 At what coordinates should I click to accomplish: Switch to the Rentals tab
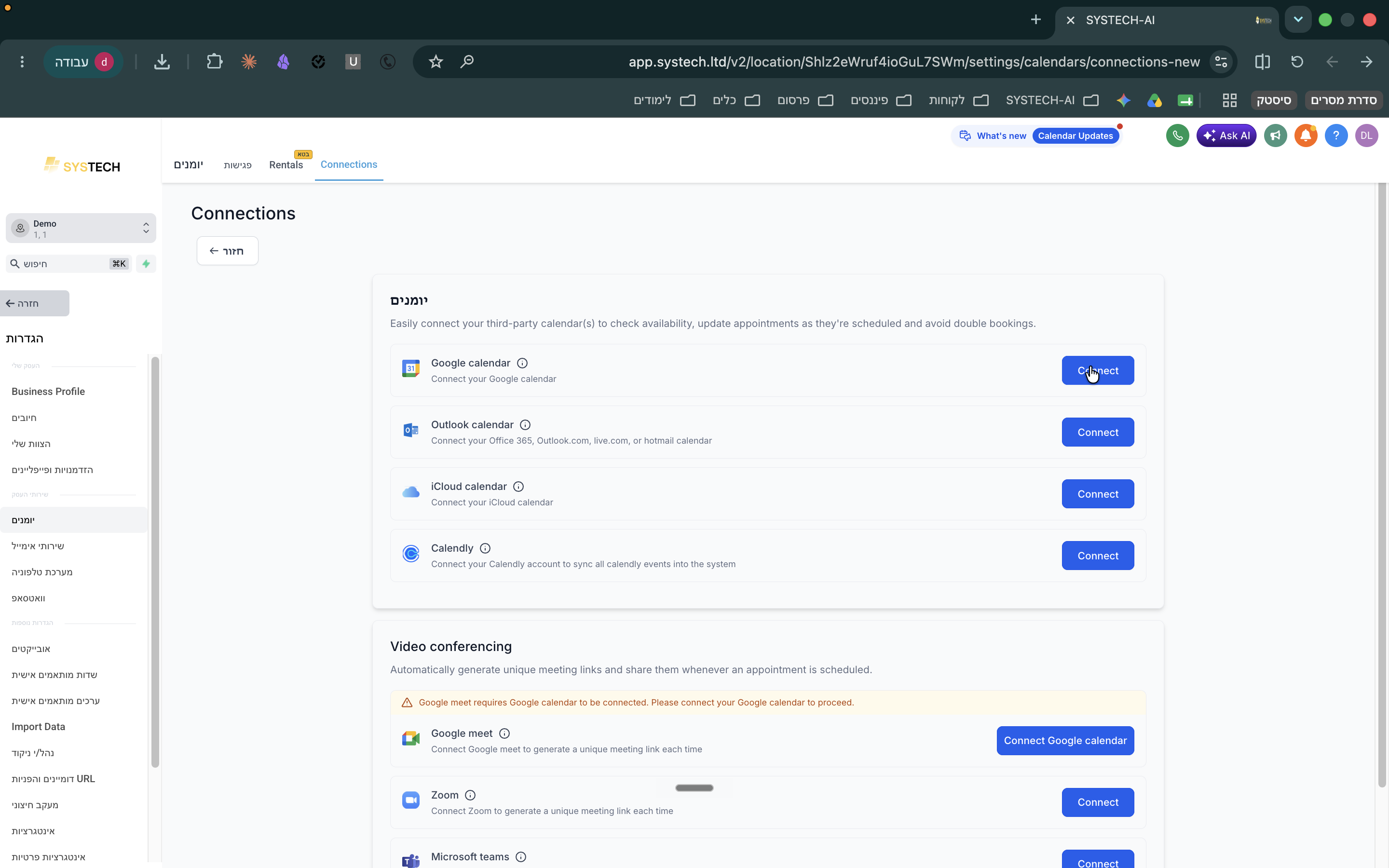point(286,165)
